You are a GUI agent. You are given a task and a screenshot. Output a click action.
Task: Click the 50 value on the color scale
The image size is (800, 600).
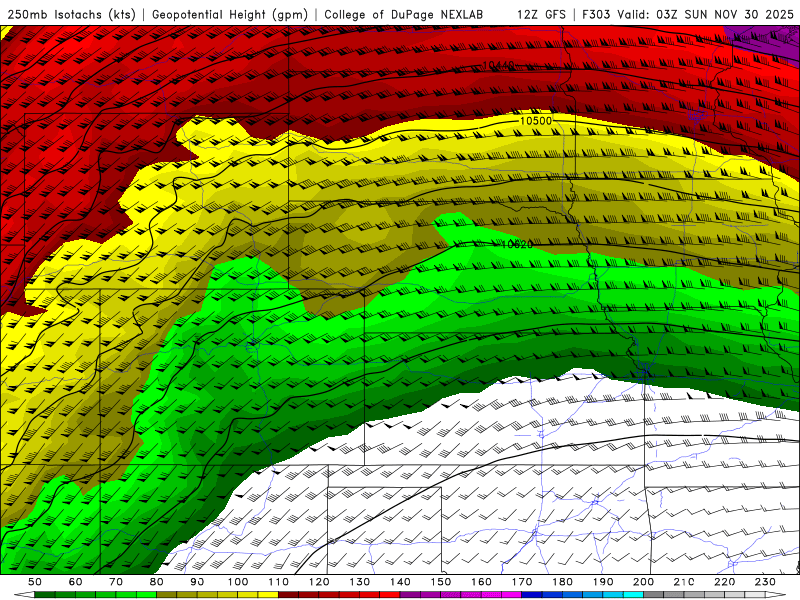click(35, 582)
